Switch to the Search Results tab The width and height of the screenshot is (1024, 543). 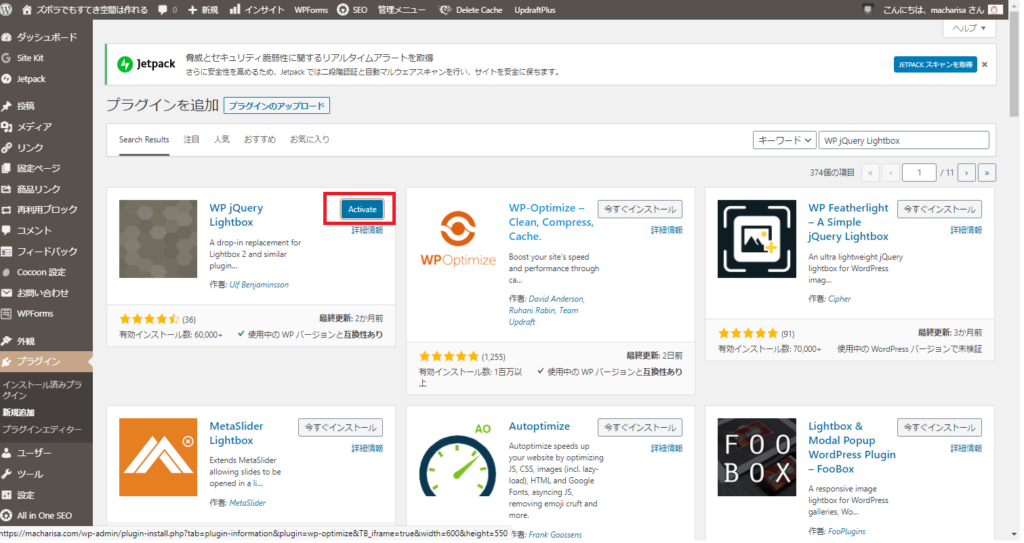144,139
